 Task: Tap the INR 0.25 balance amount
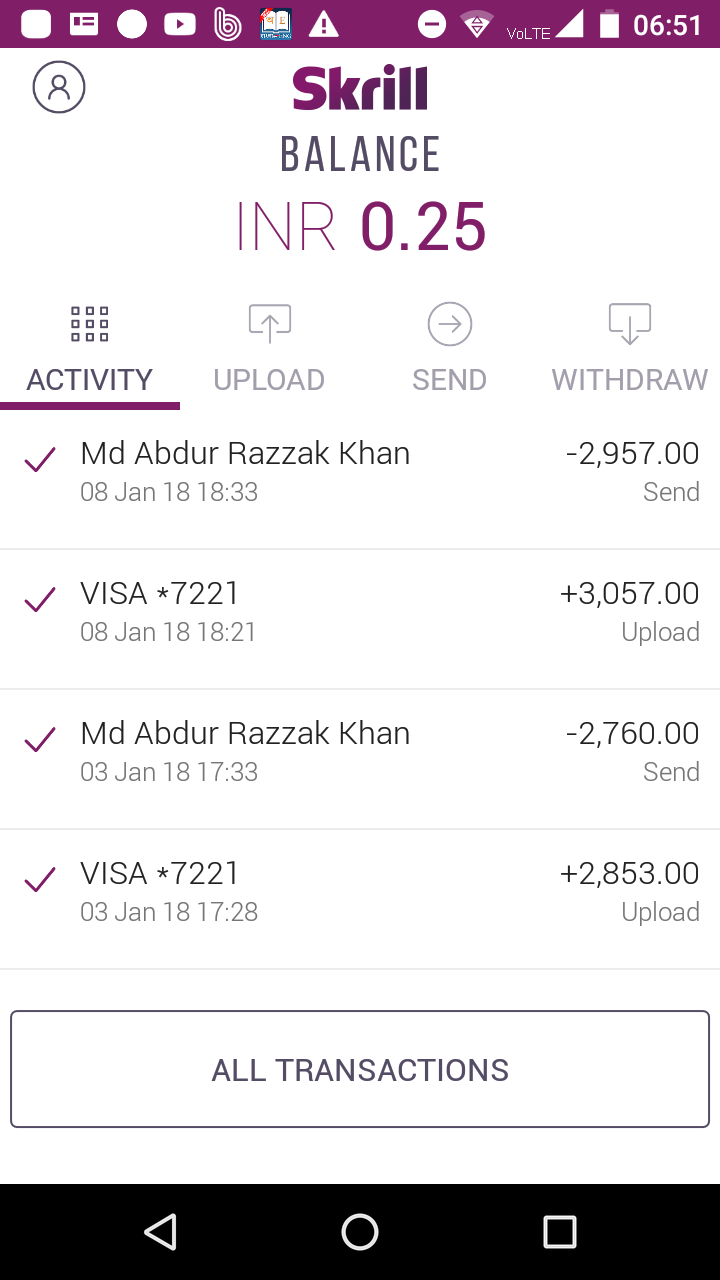360,227
